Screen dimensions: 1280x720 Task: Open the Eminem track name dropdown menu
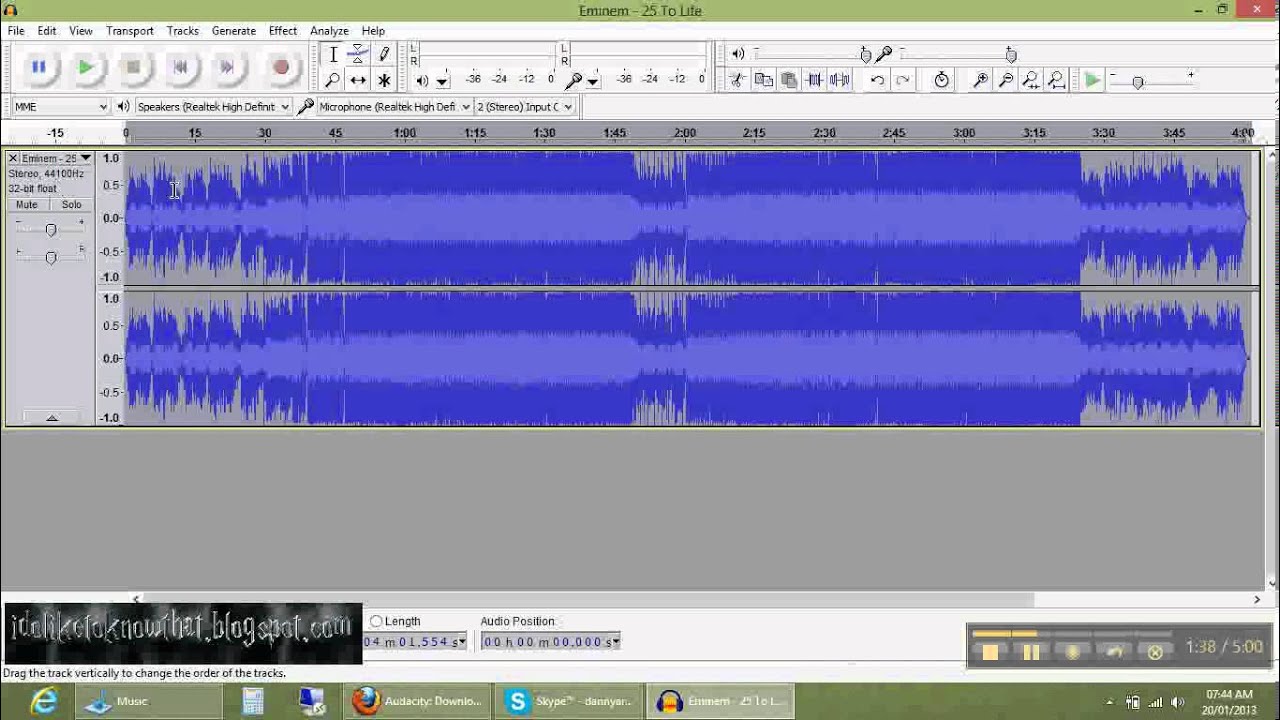point(57,158)
